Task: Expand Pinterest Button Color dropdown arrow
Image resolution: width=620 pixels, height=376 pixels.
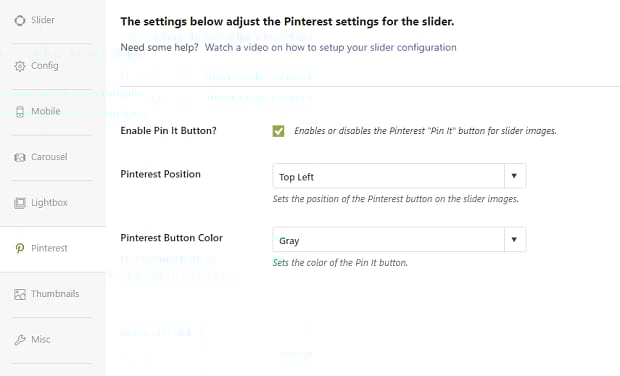Action: (x=514, y=239)
